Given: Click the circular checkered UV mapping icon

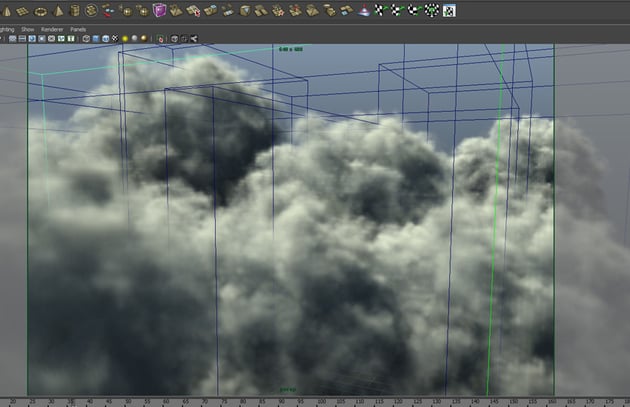Looking at the screenshot, I should [431, 10].
